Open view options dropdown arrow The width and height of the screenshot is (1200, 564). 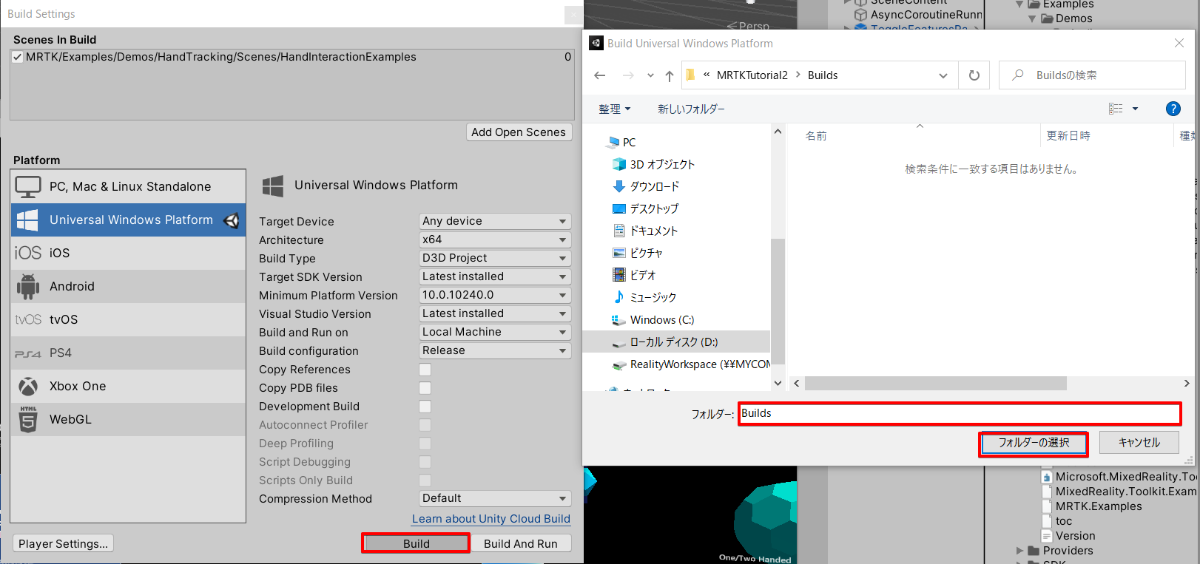coord(1135,108)
